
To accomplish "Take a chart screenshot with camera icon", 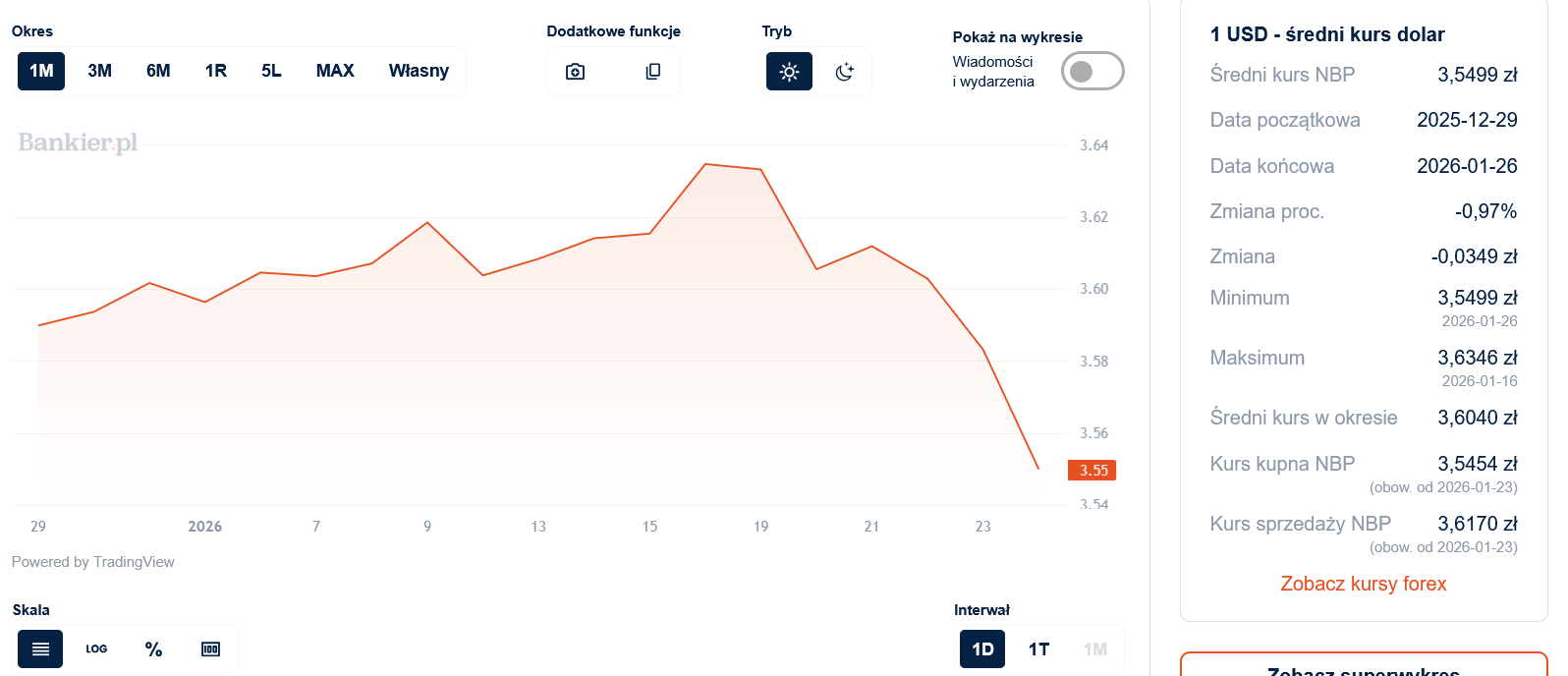I will click(576, 72).
